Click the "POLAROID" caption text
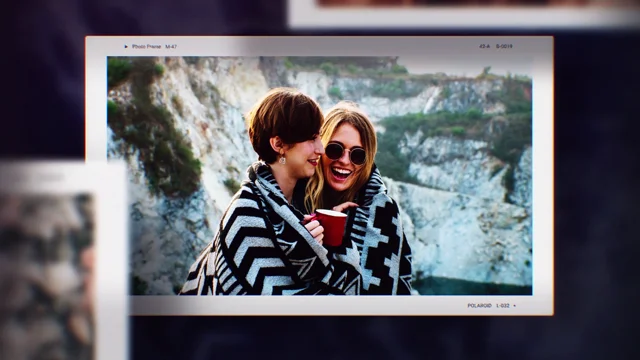640x360 pixels. [480, 305]
